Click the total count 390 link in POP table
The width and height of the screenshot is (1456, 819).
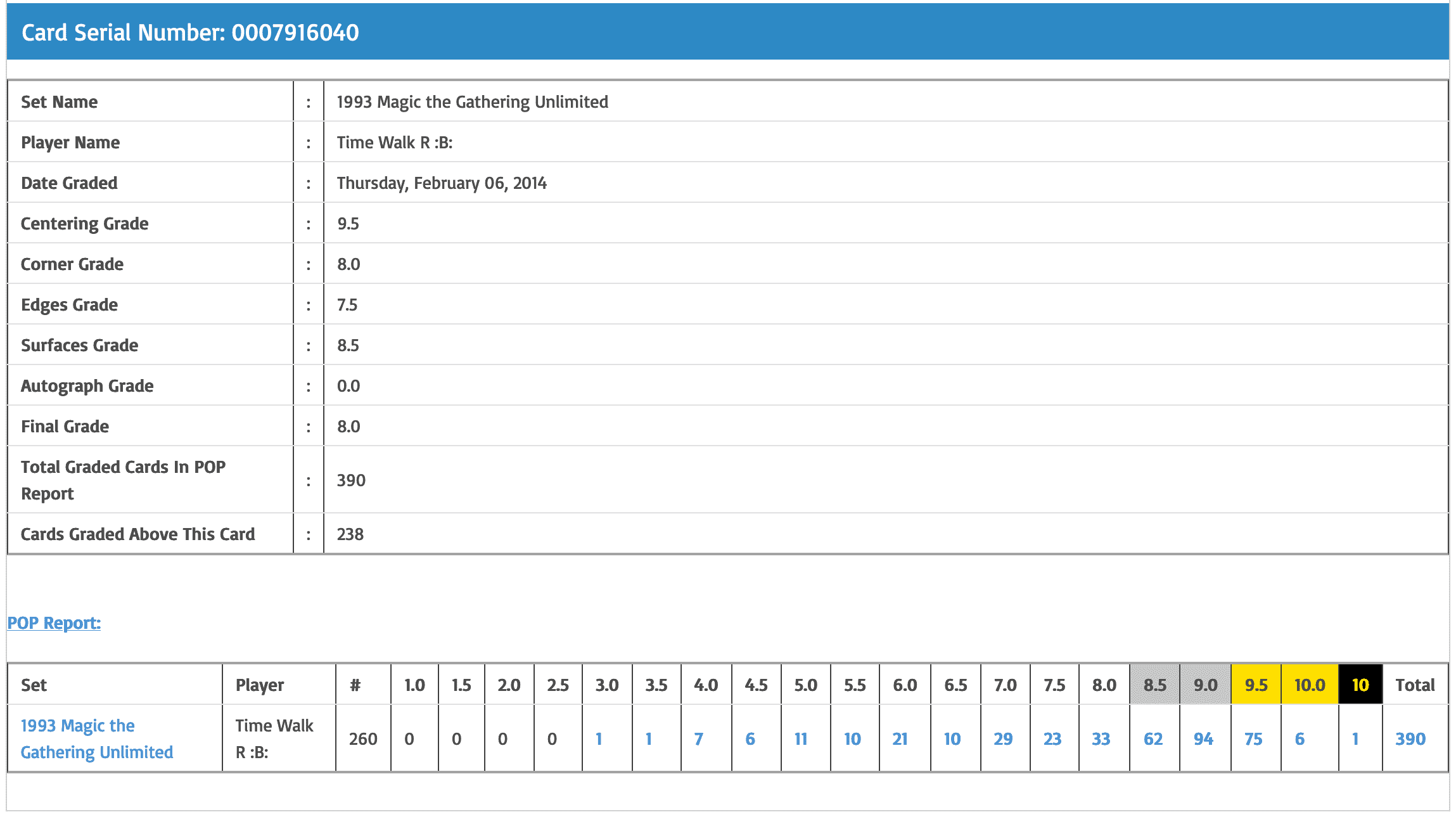point(1410,739)
